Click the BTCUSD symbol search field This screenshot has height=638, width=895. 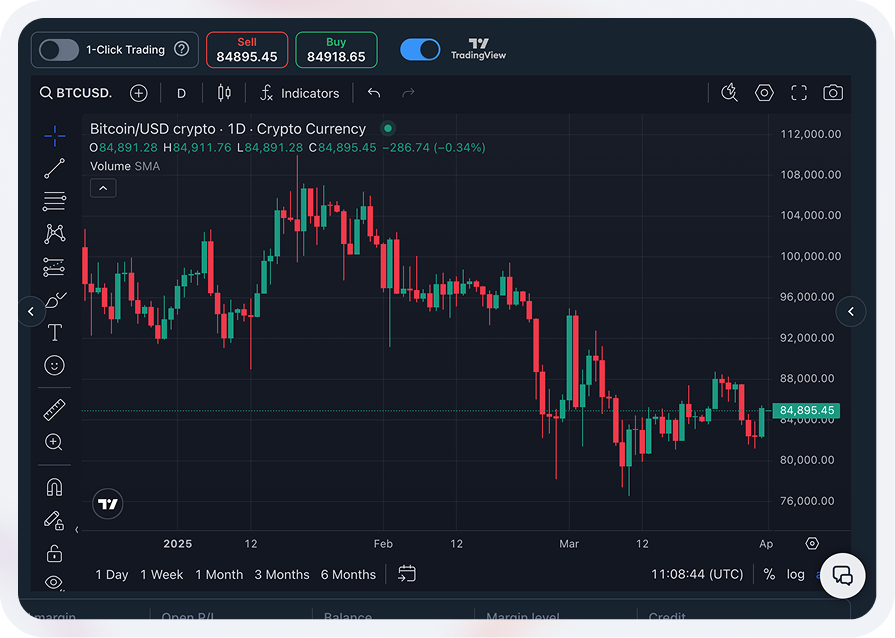[76, 93]
